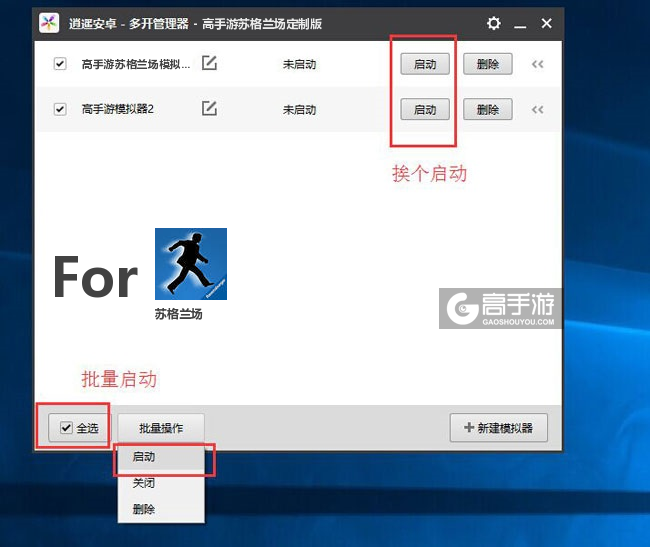Screen dimensions: 650x547
Task: Click the 苏格兰场 game icon
Action: (x=191, y=264)
